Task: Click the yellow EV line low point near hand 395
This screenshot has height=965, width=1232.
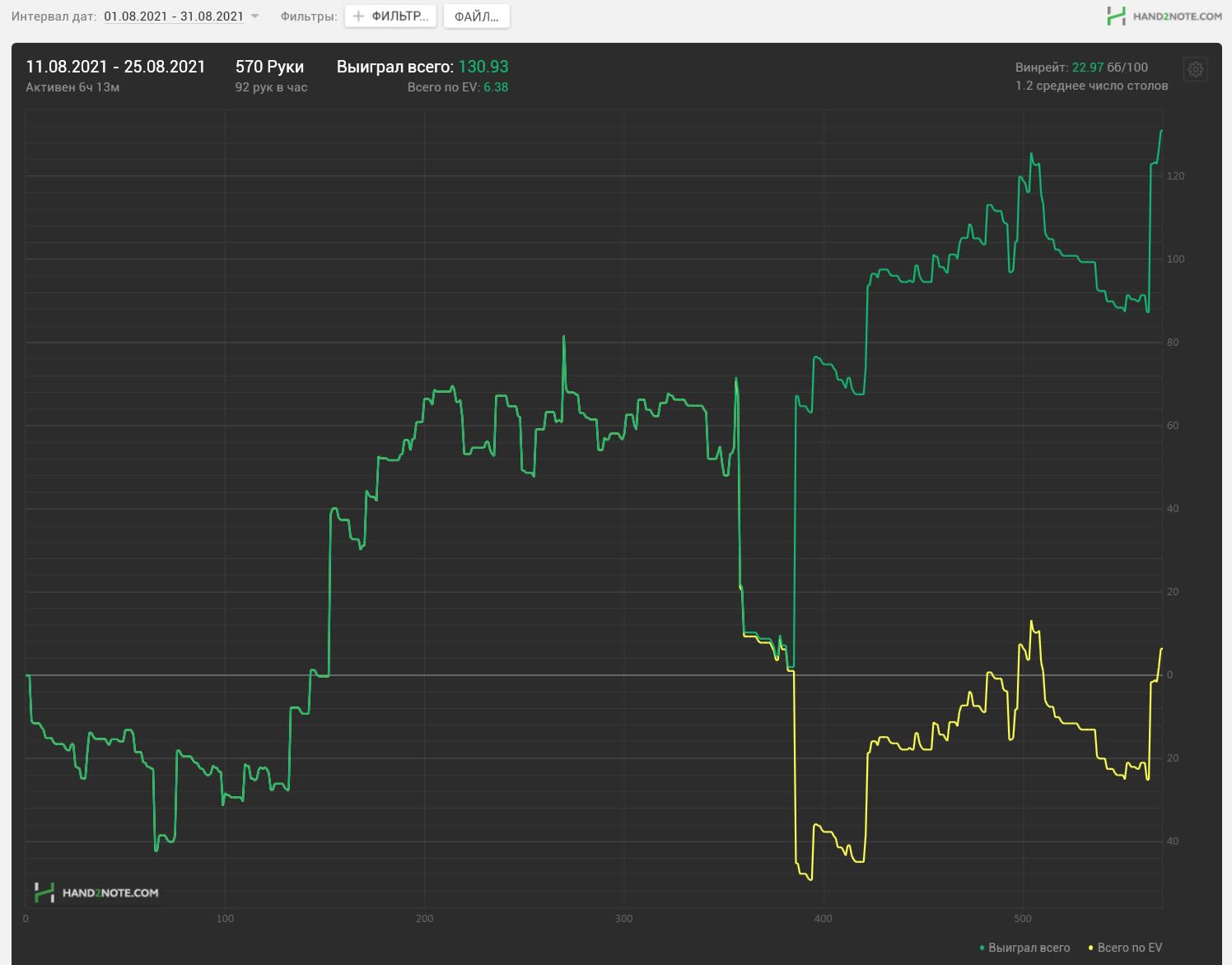Action: click(811, 879)
